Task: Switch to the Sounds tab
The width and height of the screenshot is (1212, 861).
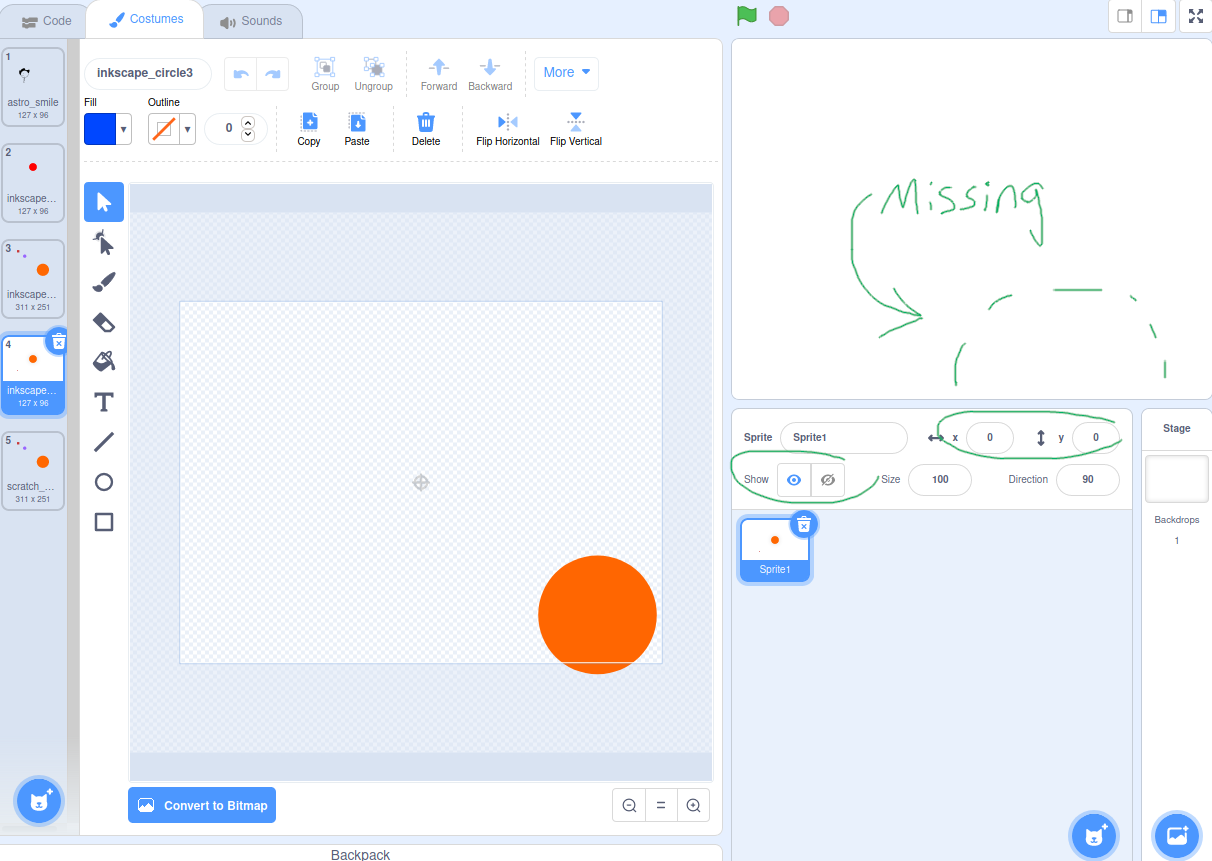Action: click(251, 20)
